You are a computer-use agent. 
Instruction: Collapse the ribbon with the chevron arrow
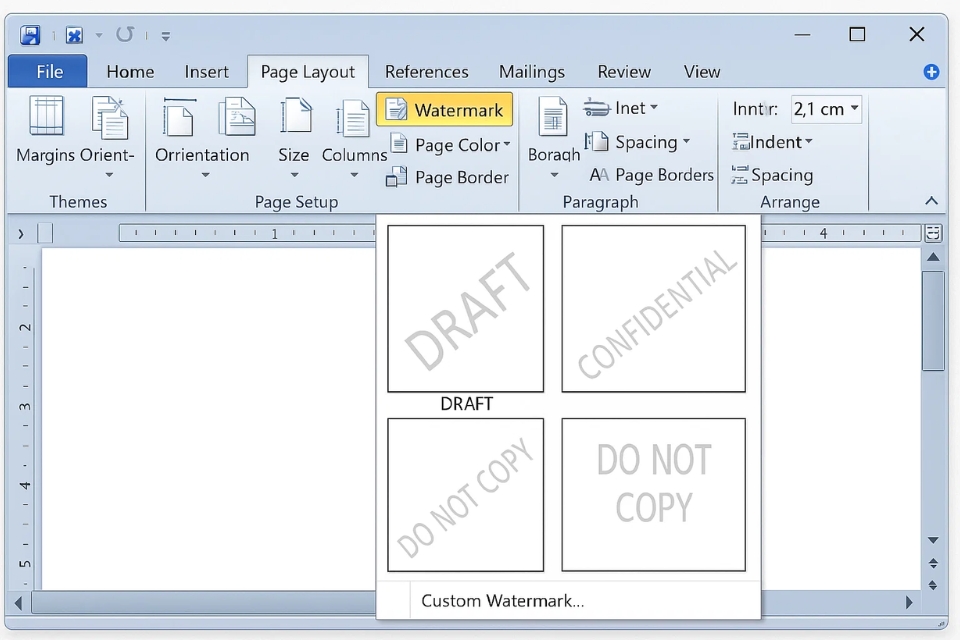pyautogui.click(x=931, y=201)
